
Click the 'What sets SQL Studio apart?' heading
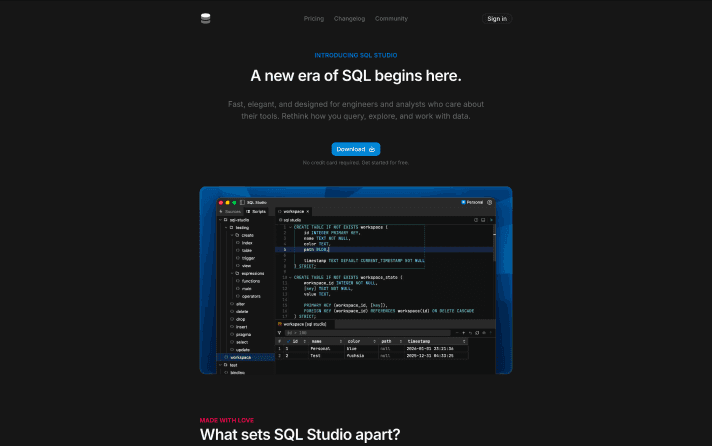300,435
